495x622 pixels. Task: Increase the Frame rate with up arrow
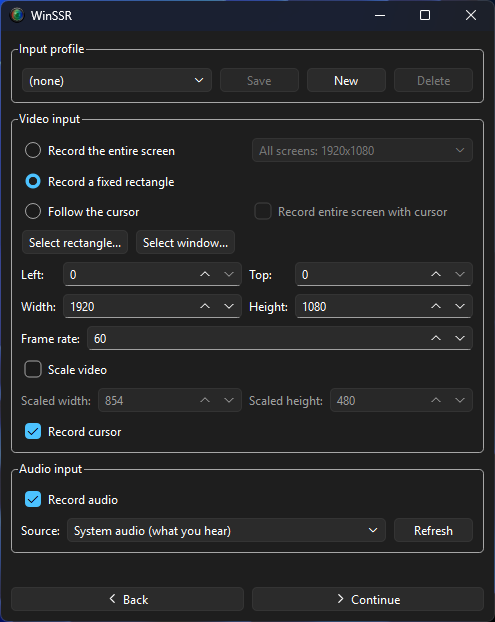tap(436, 339)
